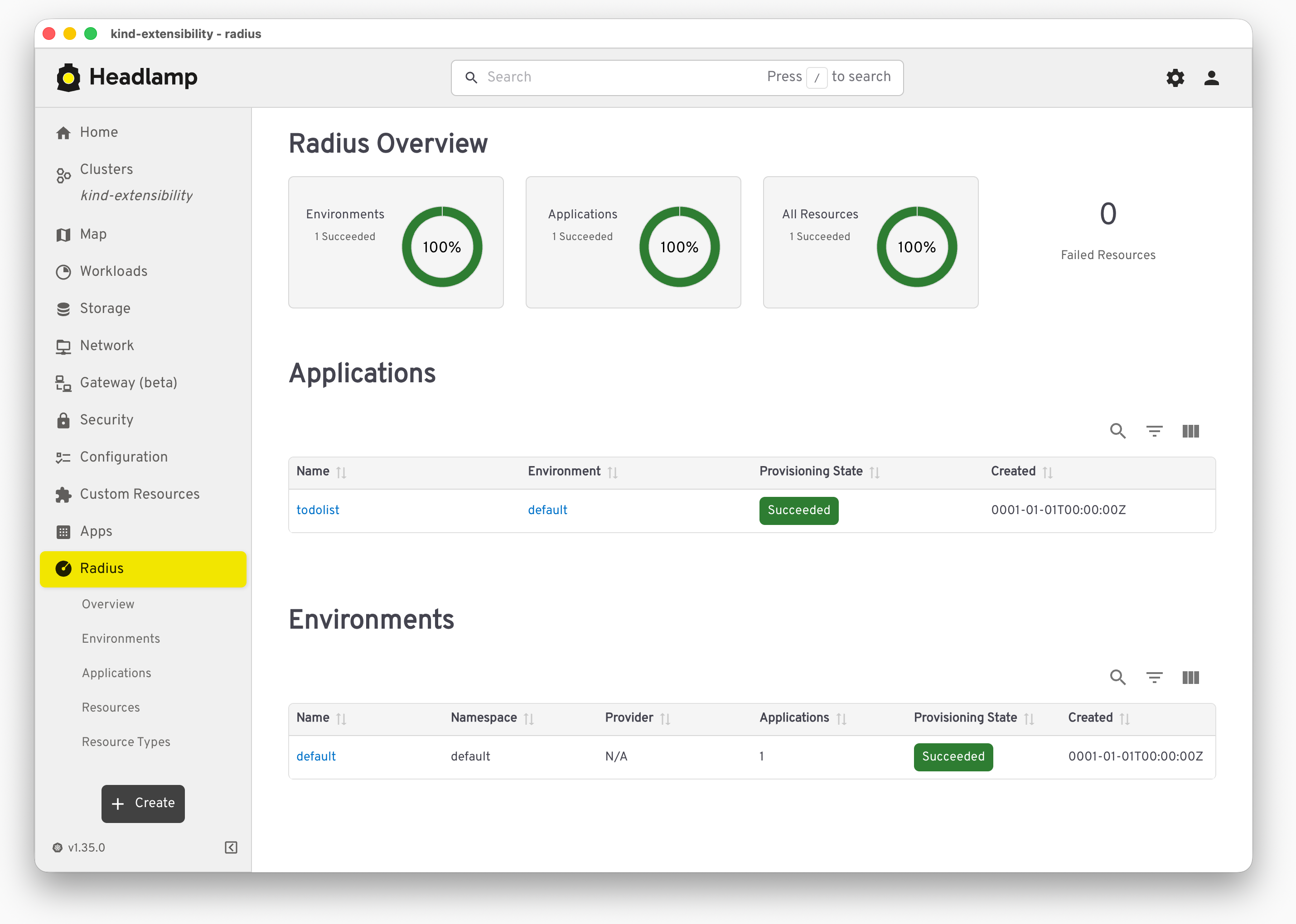This screenshot has width=1296, height=924.
Task: Click the Failed Resources count 0
Action: [x=1107, y=215]
